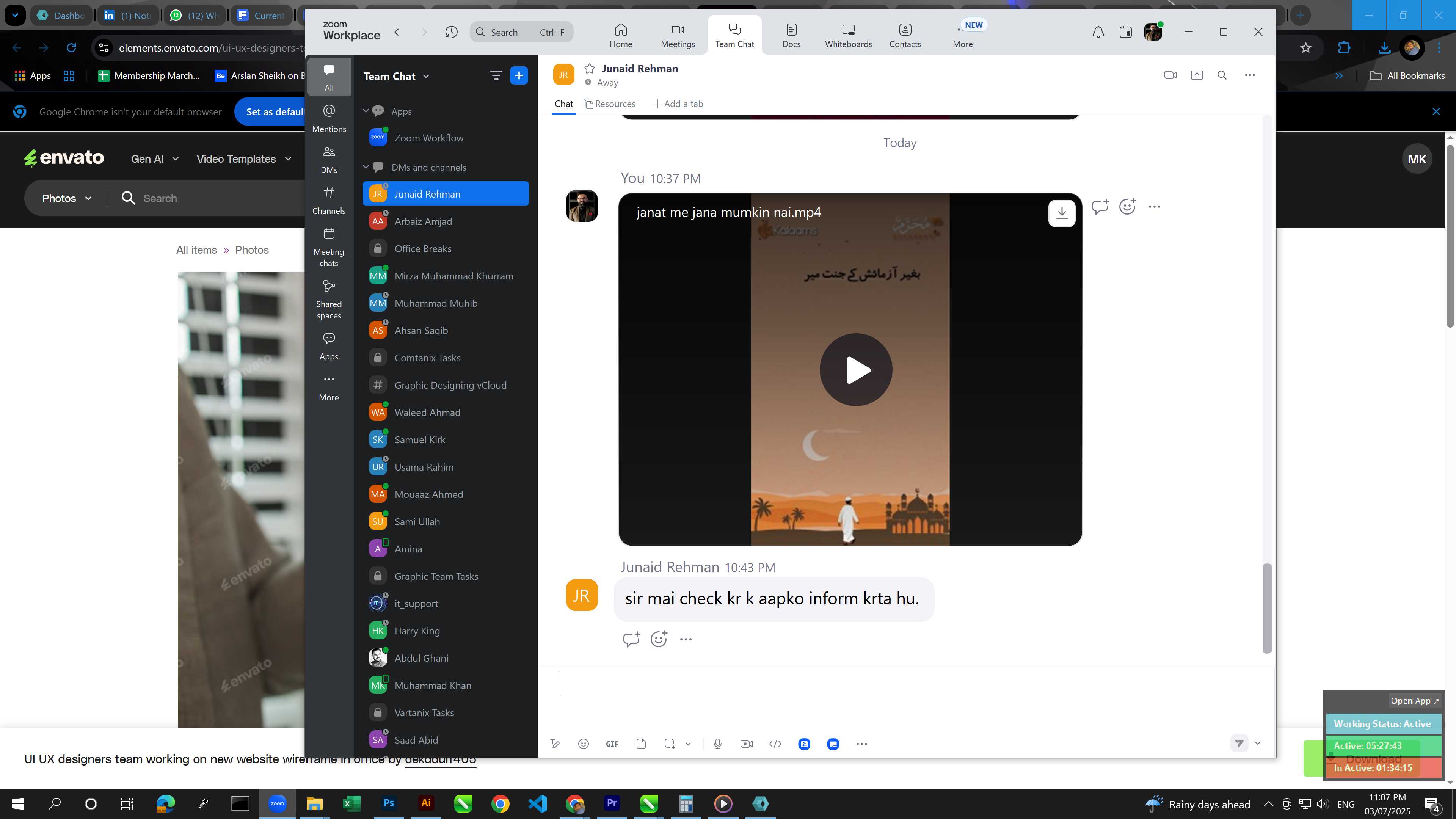1456x819 pixels.
Task: Open send options dropdown beside send button
Action: [1258, 743]
